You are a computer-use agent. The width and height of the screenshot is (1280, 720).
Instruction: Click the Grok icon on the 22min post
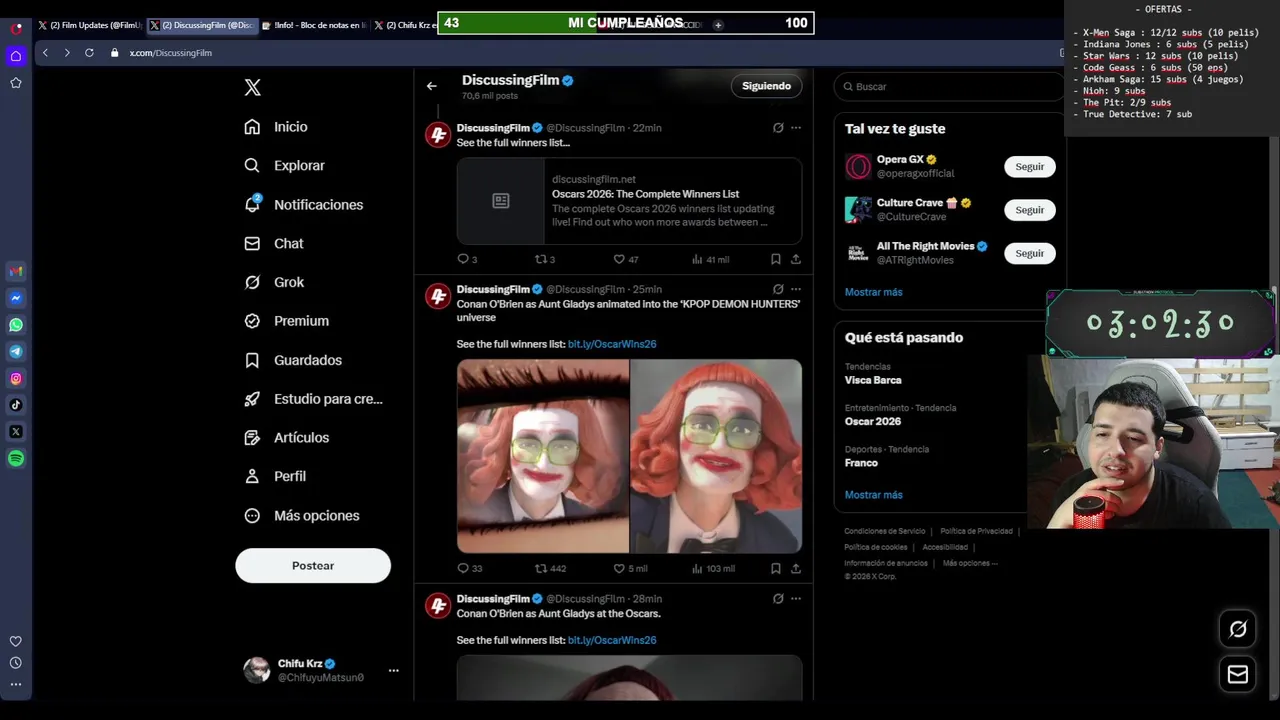click(x=778, y=127)
